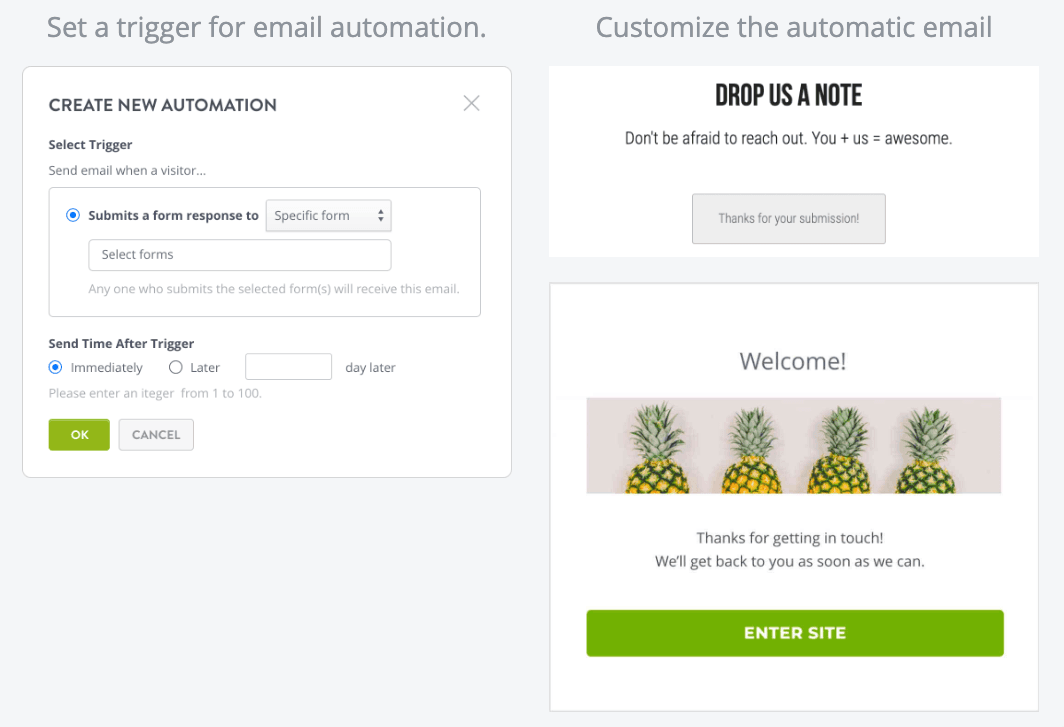Click the Thanks for getting in touch text
Screen dimensions: 1064x727
pyautogui.click(x=793, y=537)
